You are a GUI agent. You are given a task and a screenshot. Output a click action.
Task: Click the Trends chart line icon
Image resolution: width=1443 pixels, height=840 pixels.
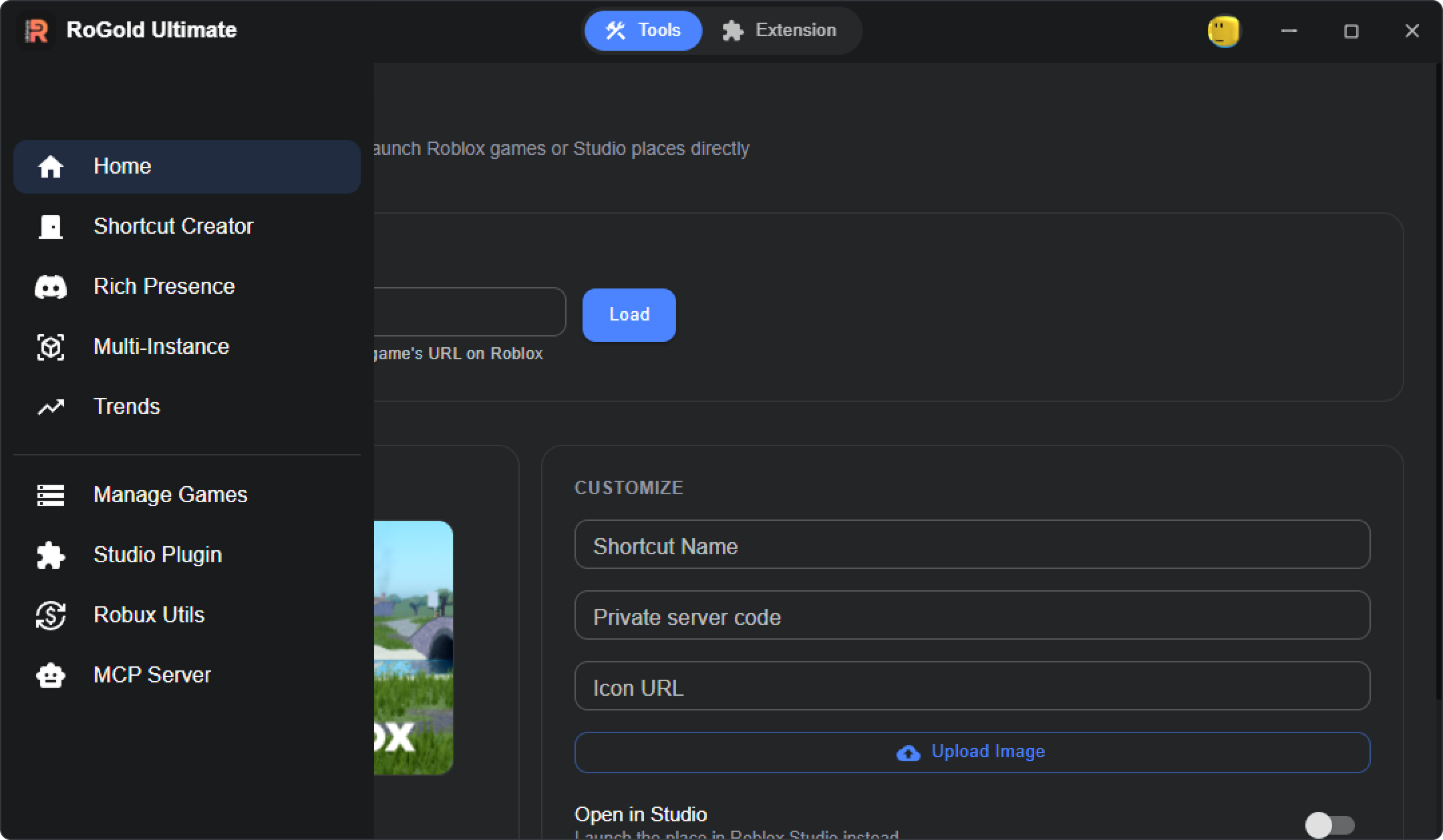coord(51,407)
